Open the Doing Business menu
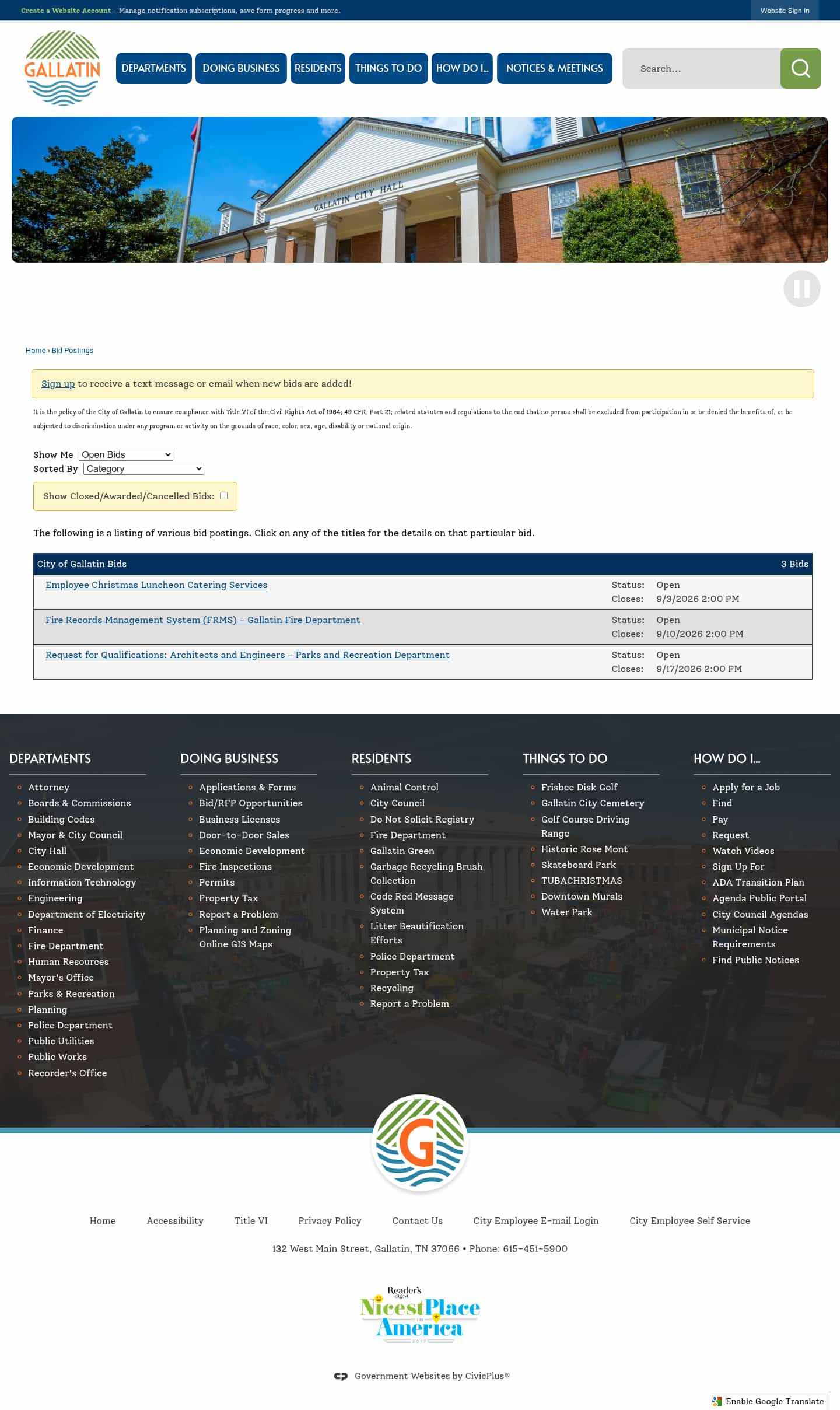The image size is (840, 1410). 241,68
